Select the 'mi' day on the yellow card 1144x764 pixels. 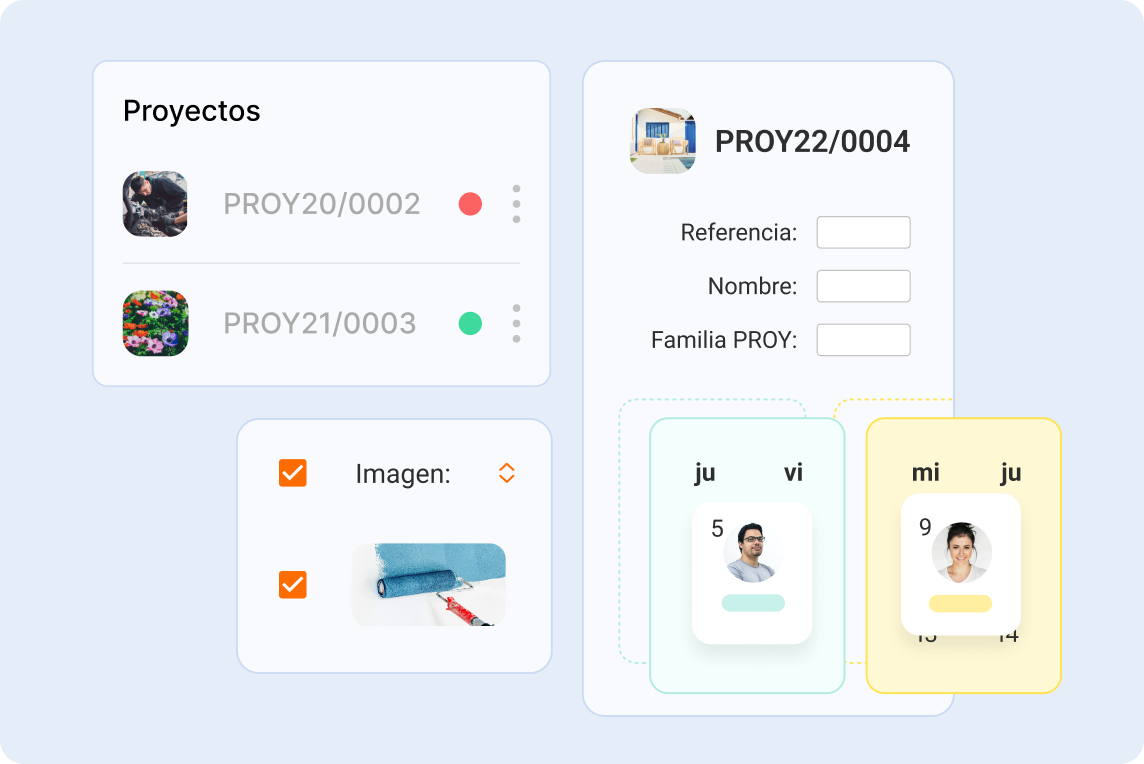926,473
